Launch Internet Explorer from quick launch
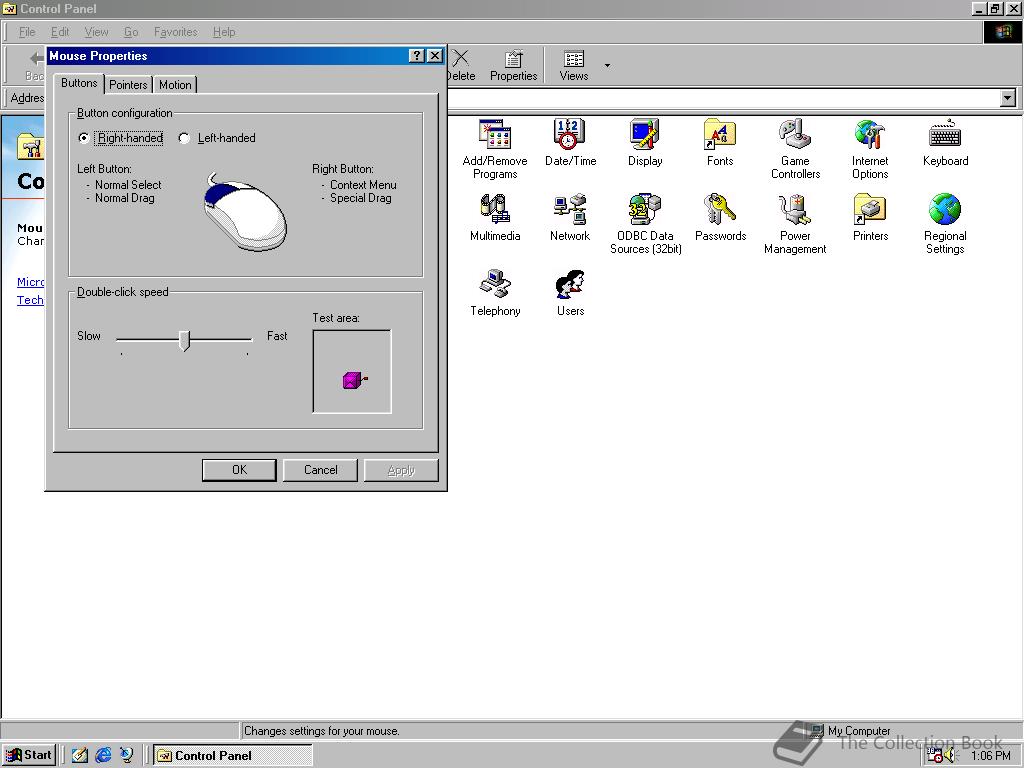This screenshot has height=768, width=1024. [x=103, y=755]
